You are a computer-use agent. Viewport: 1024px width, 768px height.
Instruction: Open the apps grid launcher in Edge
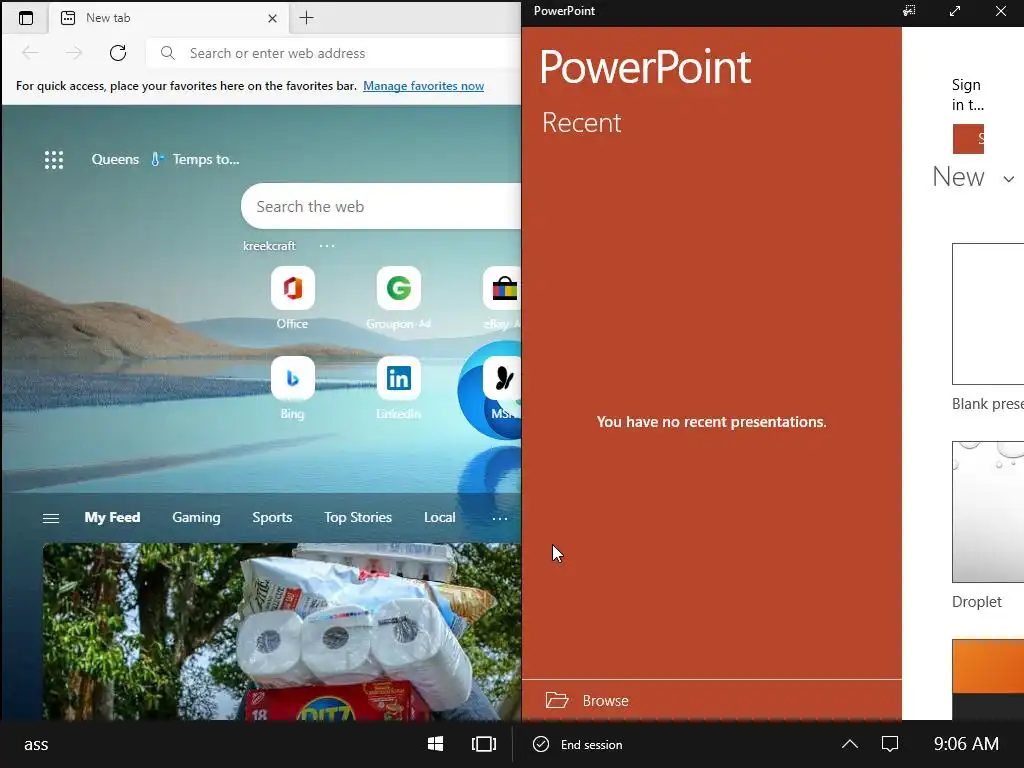pyautogui.click(x=54, y=159)
